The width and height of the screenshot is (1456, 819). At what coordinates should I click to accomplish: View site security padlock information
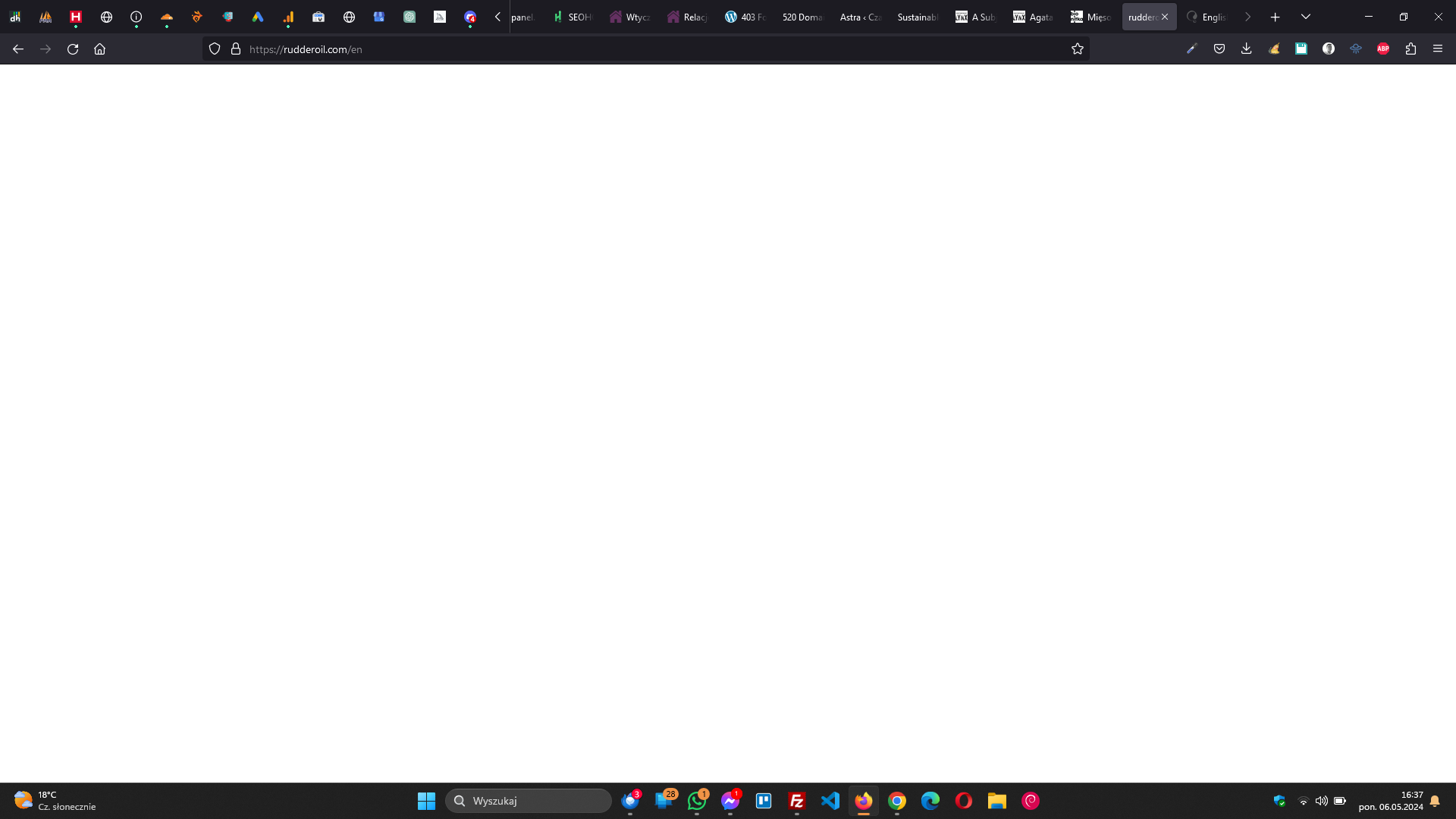point(236,49)
